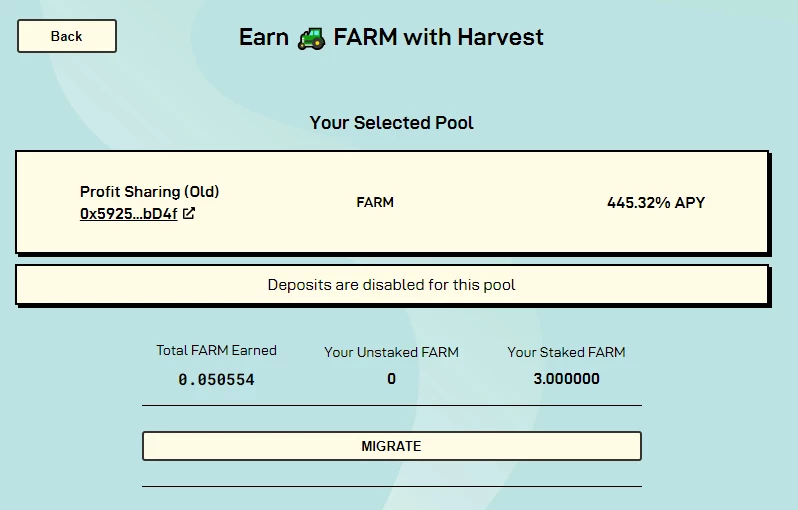Click the Earn FARM with Harvest title
This screenshot has width=798, height=510.
point(391,37)
